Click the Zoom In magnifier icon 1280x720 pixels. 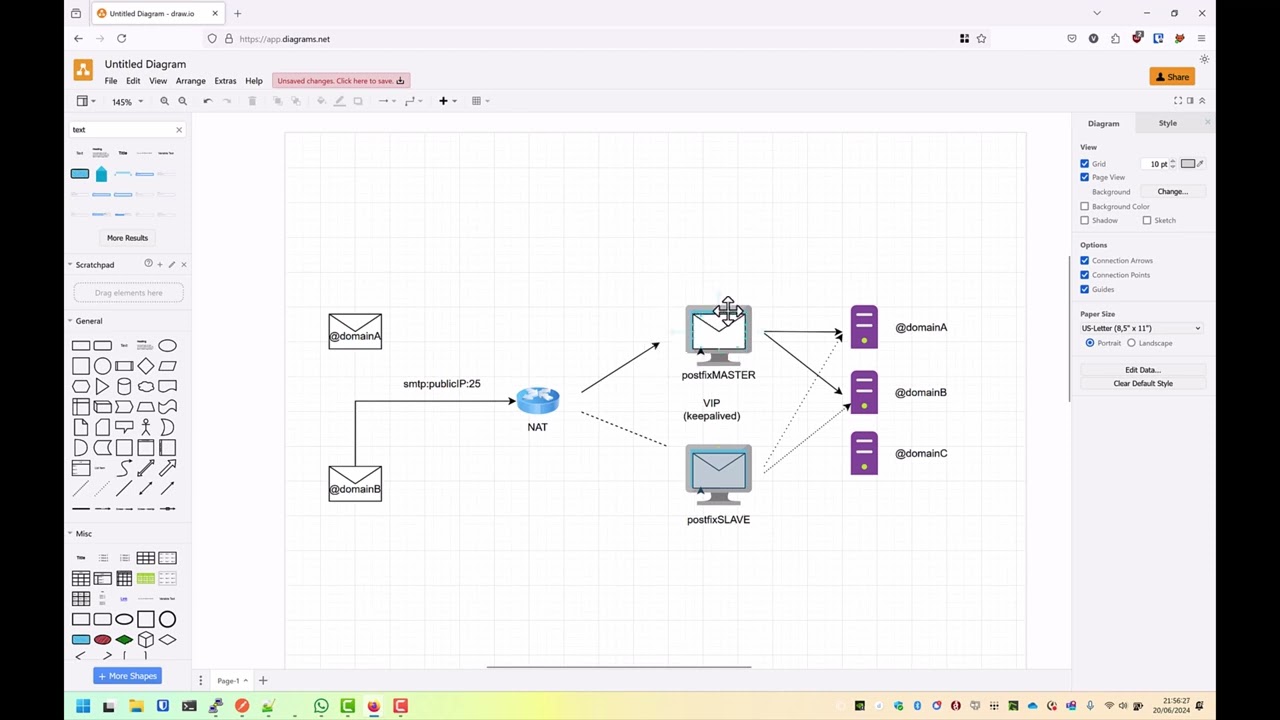pos(165,101)
